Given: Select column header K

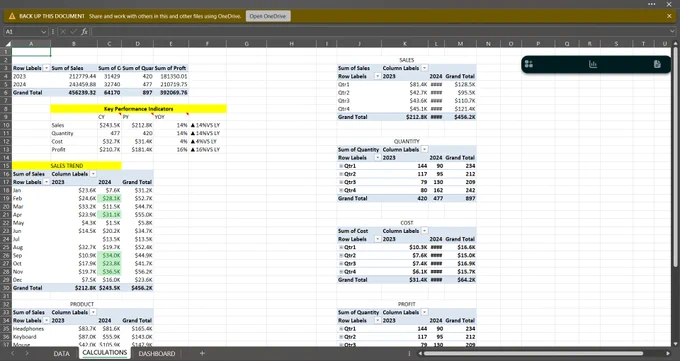Looking at the screenshot, I should coord(405,43).
